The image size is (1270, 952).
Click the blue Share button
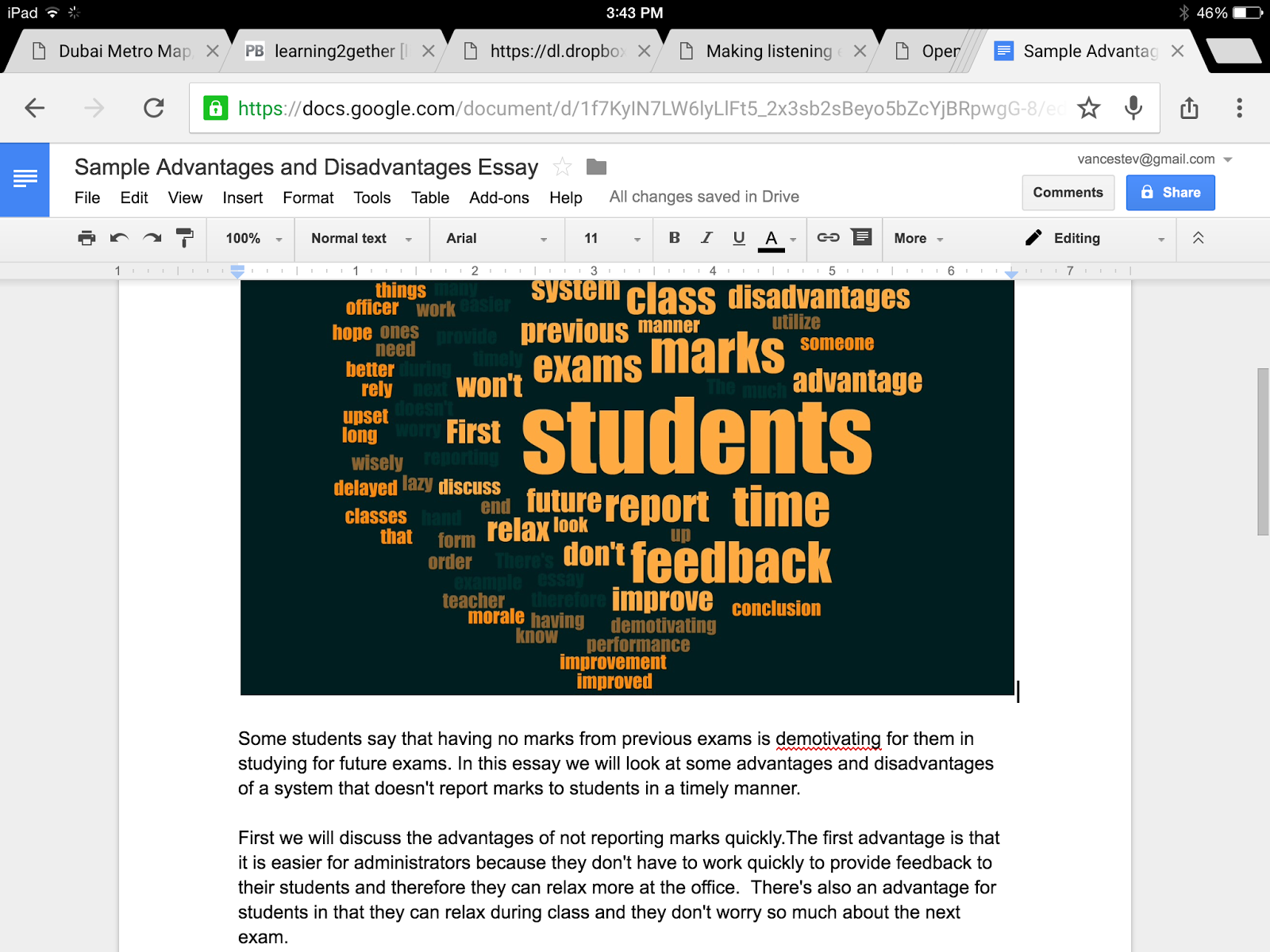point(1171,193)
